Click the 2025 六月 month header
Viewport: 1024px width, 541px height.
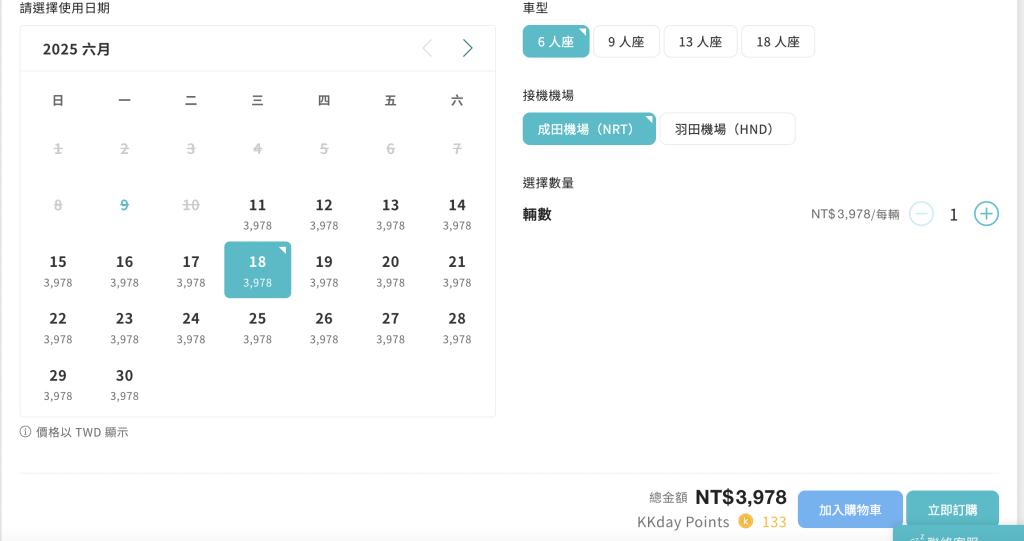(76, 49)
